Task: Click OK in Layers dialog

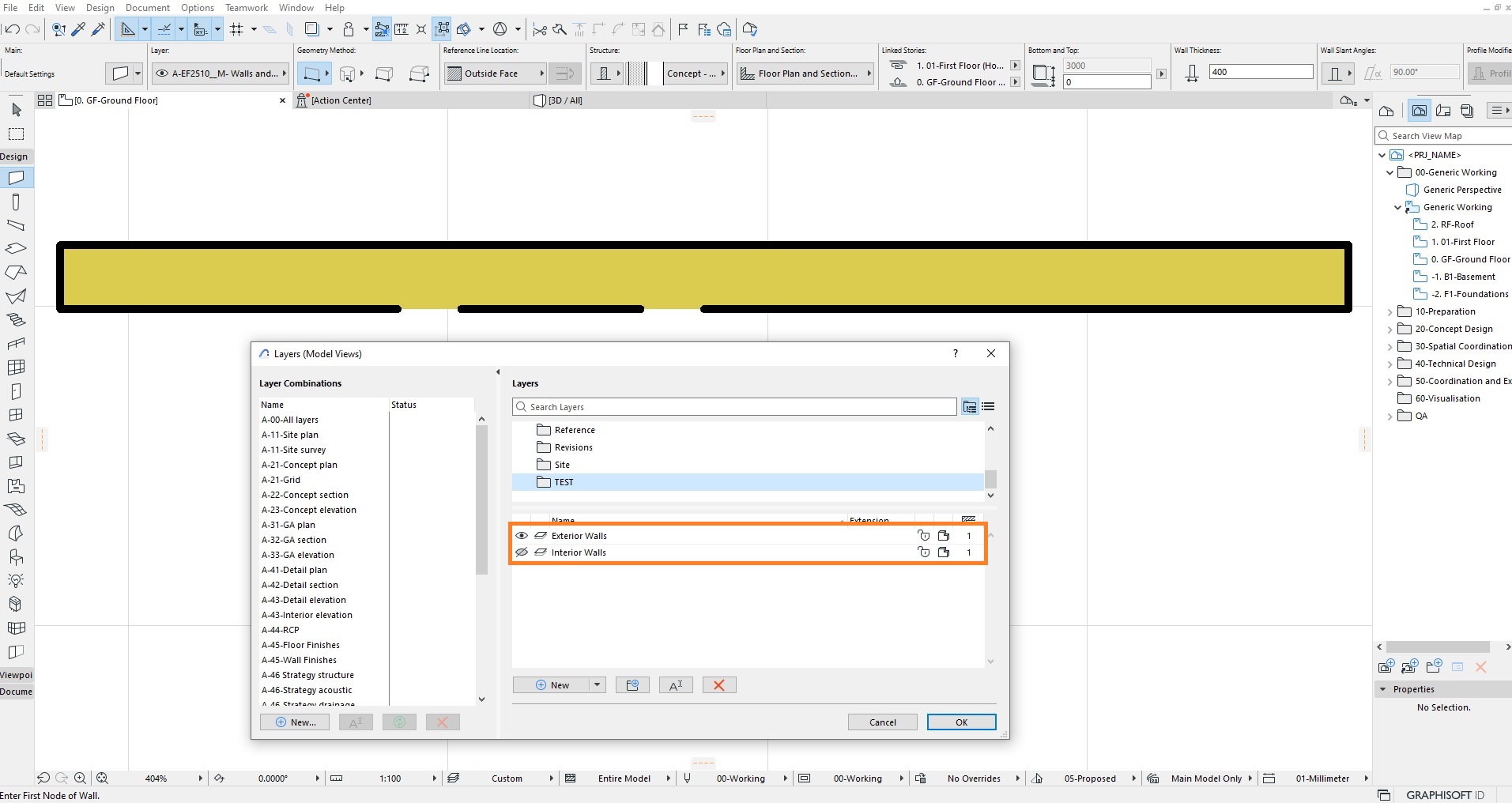Action: pyautogui.click(x=961, y=722)
